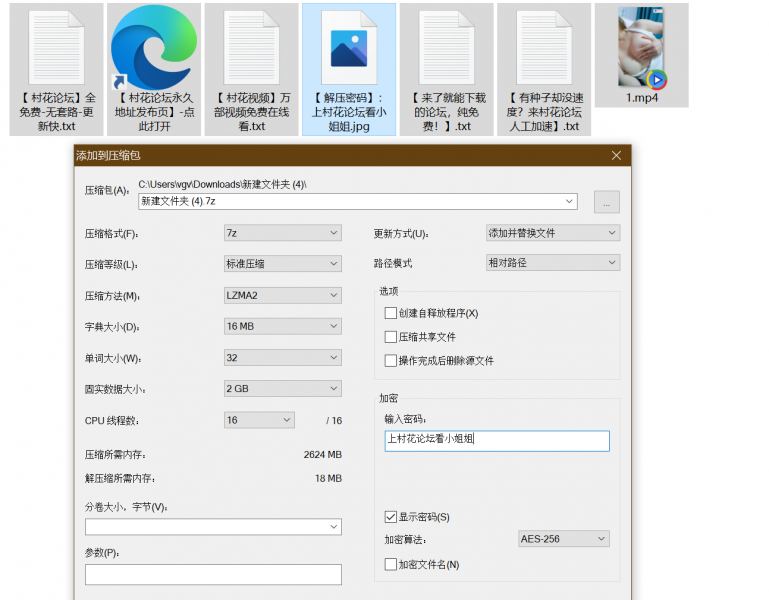This screenshot has height=600, width=769.
Task: Click the browse "..." button for archive path
Action: pyautogui.click(x=607, y=202)
